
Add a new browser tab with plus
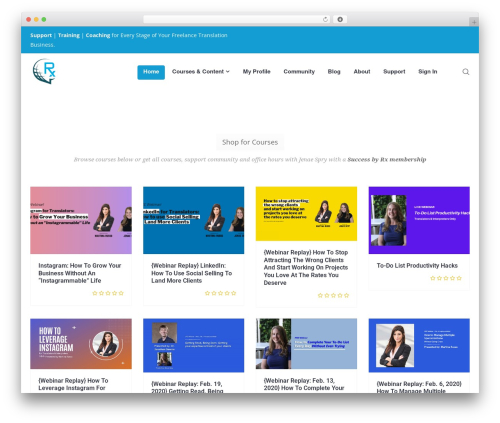pos(474,22)
